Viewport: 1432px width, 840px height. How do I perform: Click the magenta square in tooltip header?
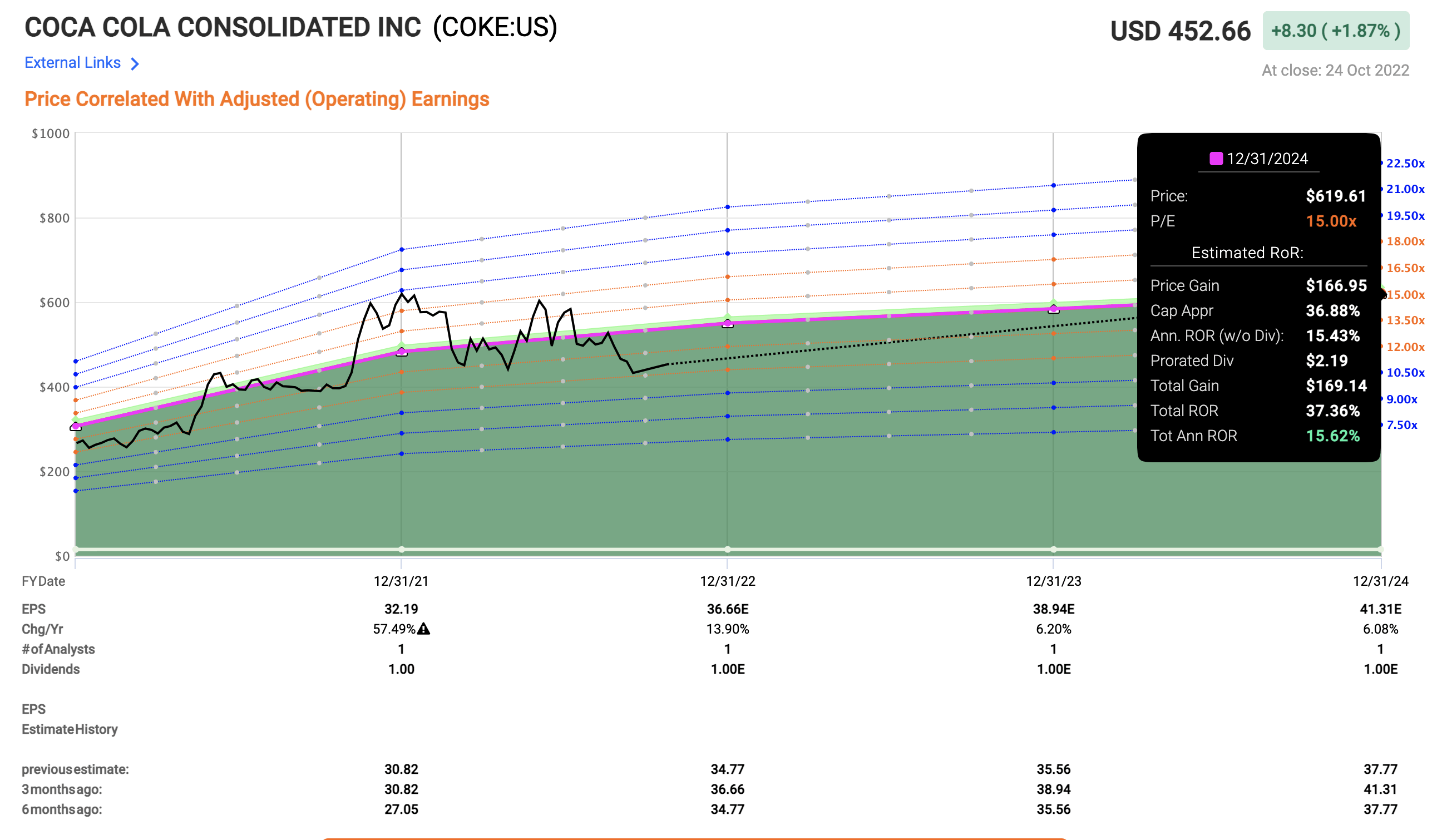coord(1216,159)
